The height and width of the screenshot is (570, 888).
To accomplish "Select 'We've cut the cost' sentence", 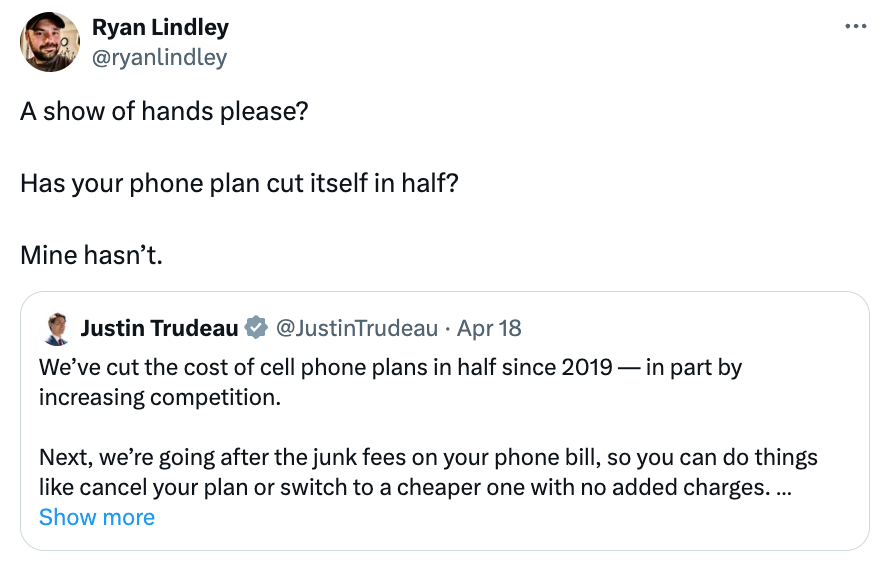I will [390, 382].
